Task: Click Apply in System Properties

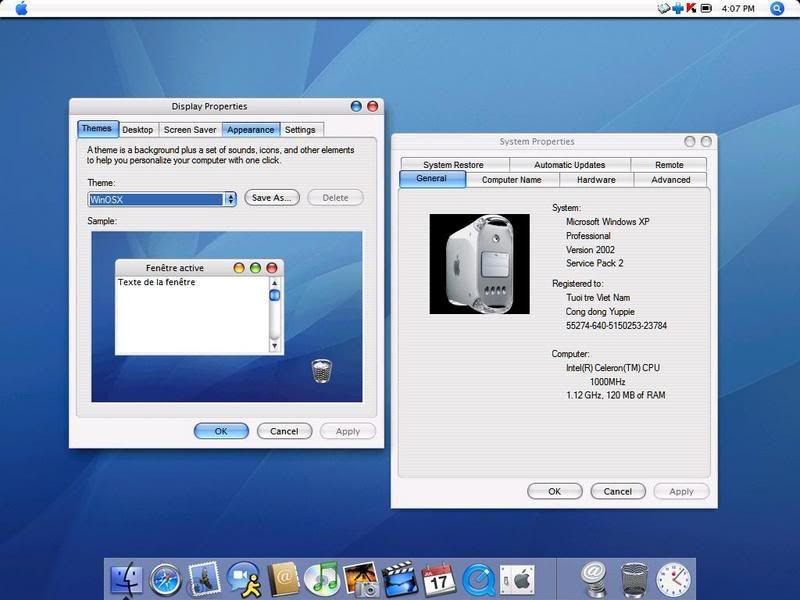Action: (681, 491)
